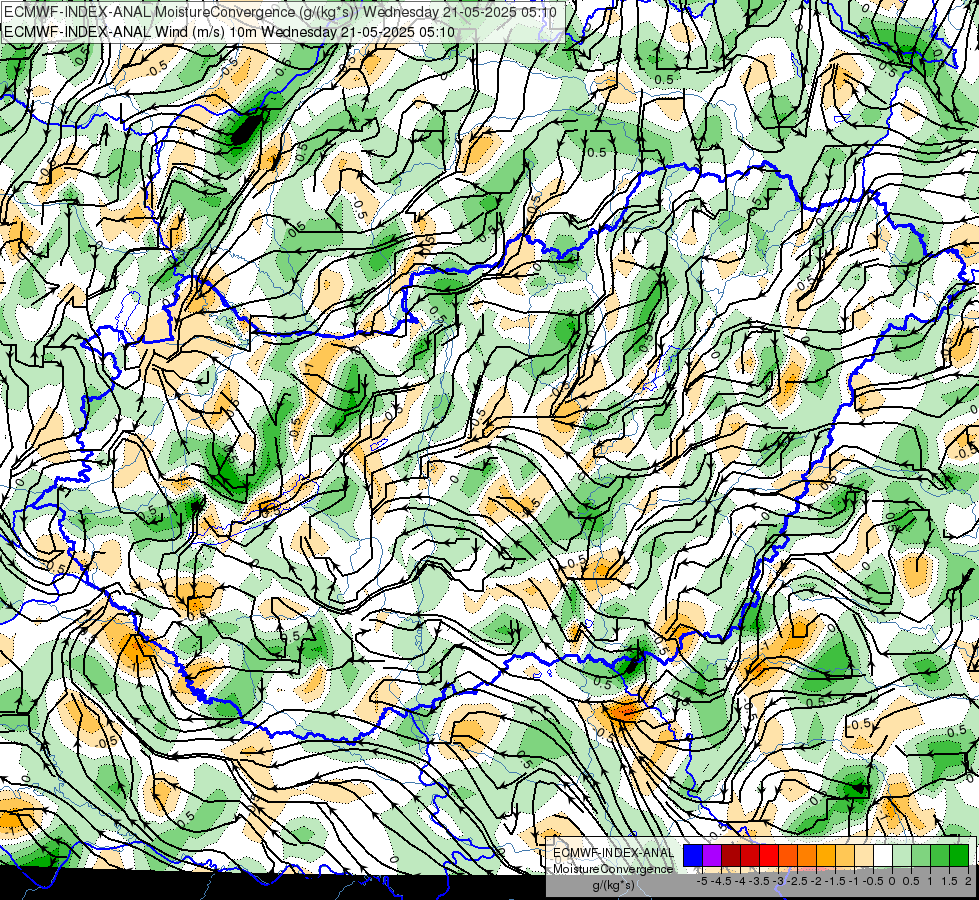Select the dark red swatch between -4.5 and -4
Screen dimensions: 979x900
pos(731,856)
